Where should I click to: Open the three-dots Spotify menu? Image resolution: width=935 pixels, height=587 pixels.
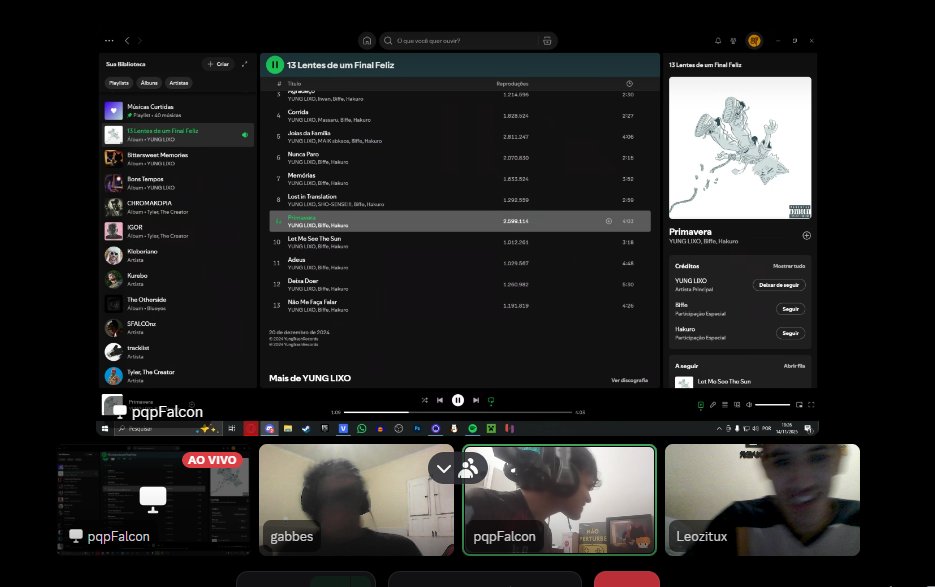point(109,41)
